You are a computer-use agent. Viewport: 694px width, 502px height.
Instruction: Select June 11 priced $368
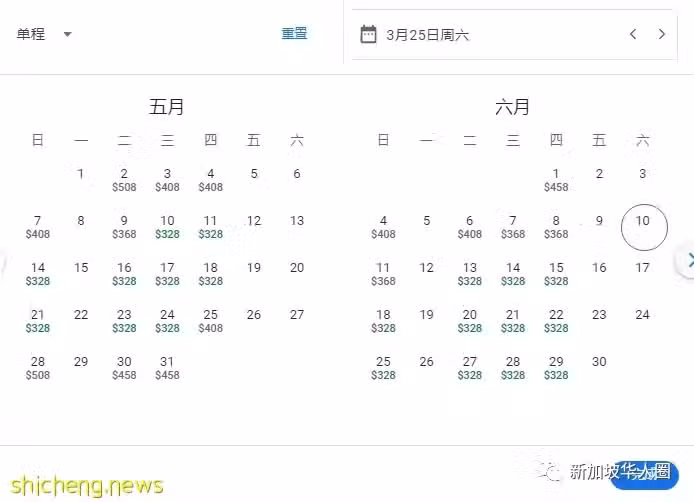coord(383,274)
